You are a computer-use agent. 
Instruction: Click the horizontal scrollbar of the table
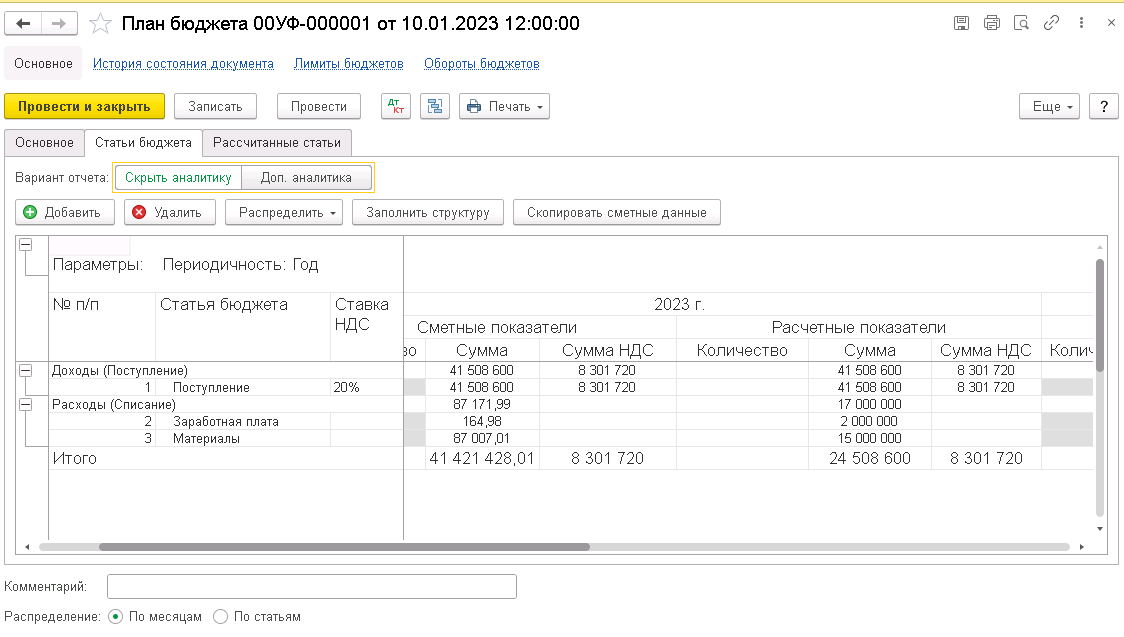344,547
